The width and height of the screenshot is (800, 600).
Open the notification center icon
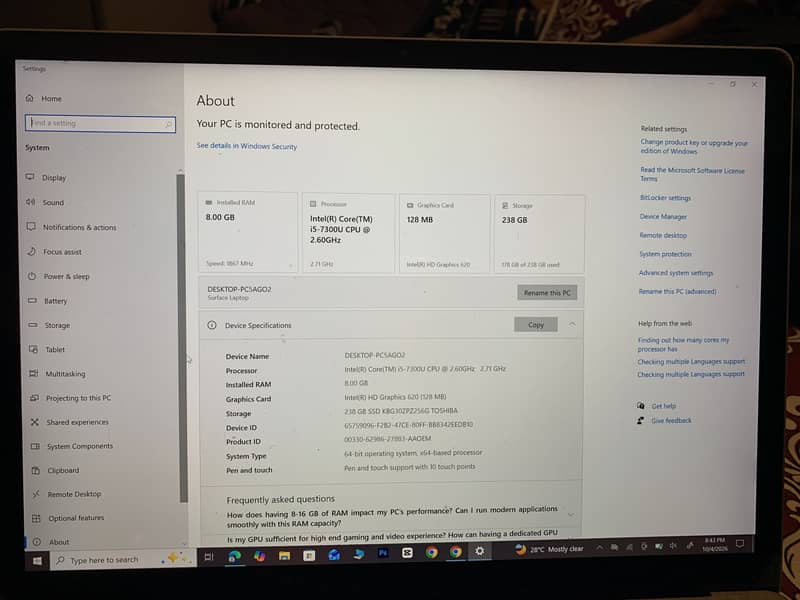pos(740,544)
